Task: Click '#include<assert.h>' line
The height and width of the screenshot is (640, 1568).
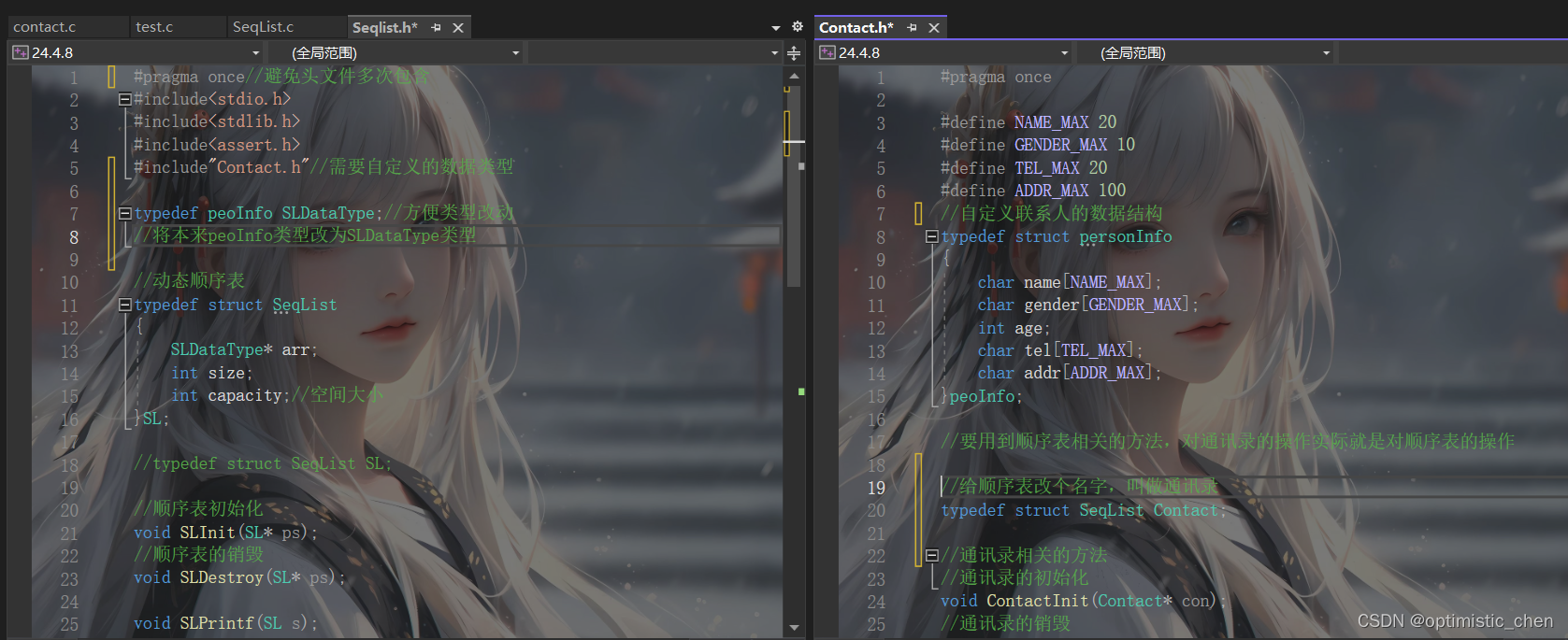Action: pos(217,145)
